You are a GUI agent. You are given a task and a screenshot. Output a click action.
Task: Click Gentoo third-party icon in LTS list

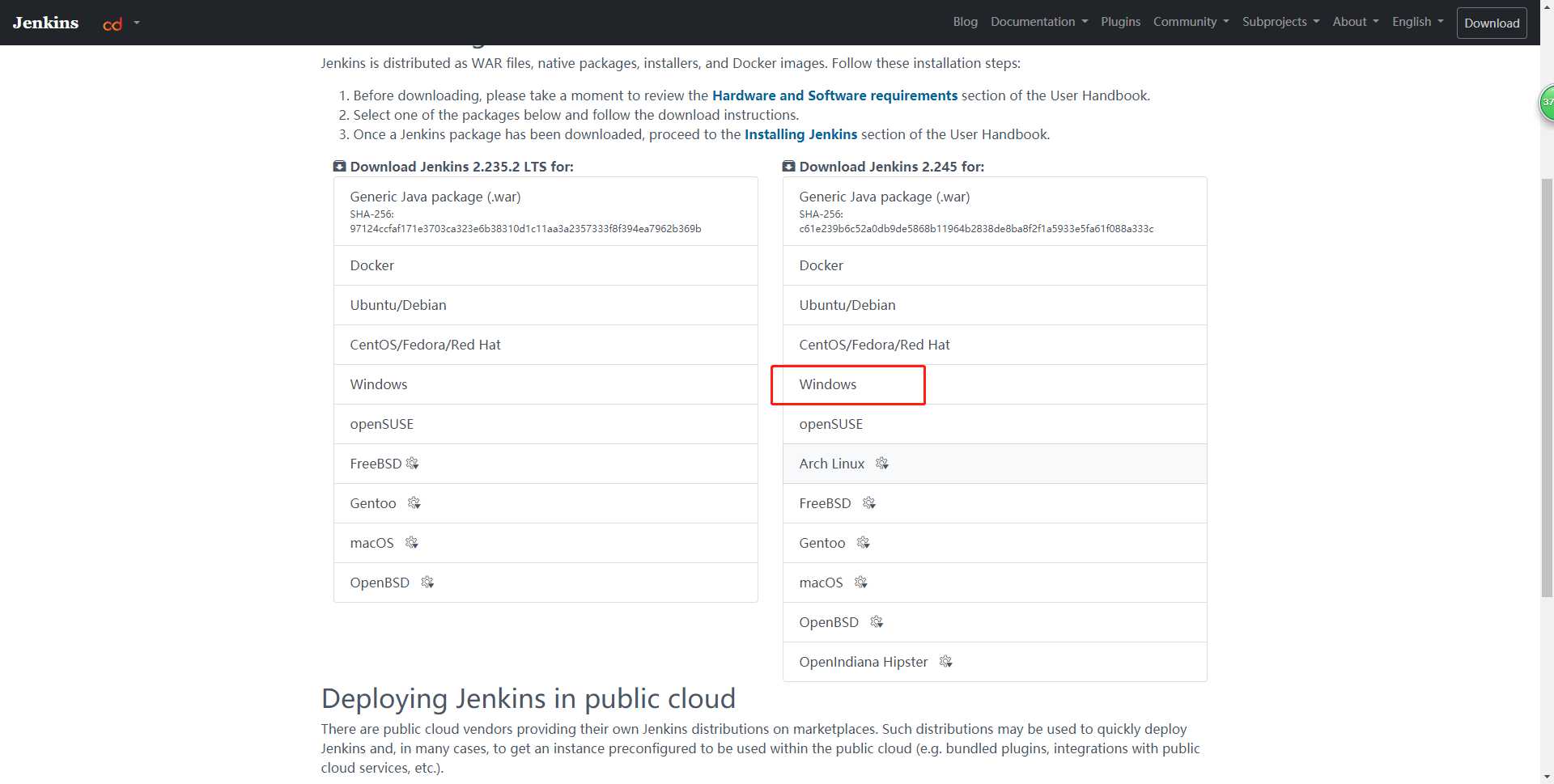pyautogui.click(x=414, y=503)
